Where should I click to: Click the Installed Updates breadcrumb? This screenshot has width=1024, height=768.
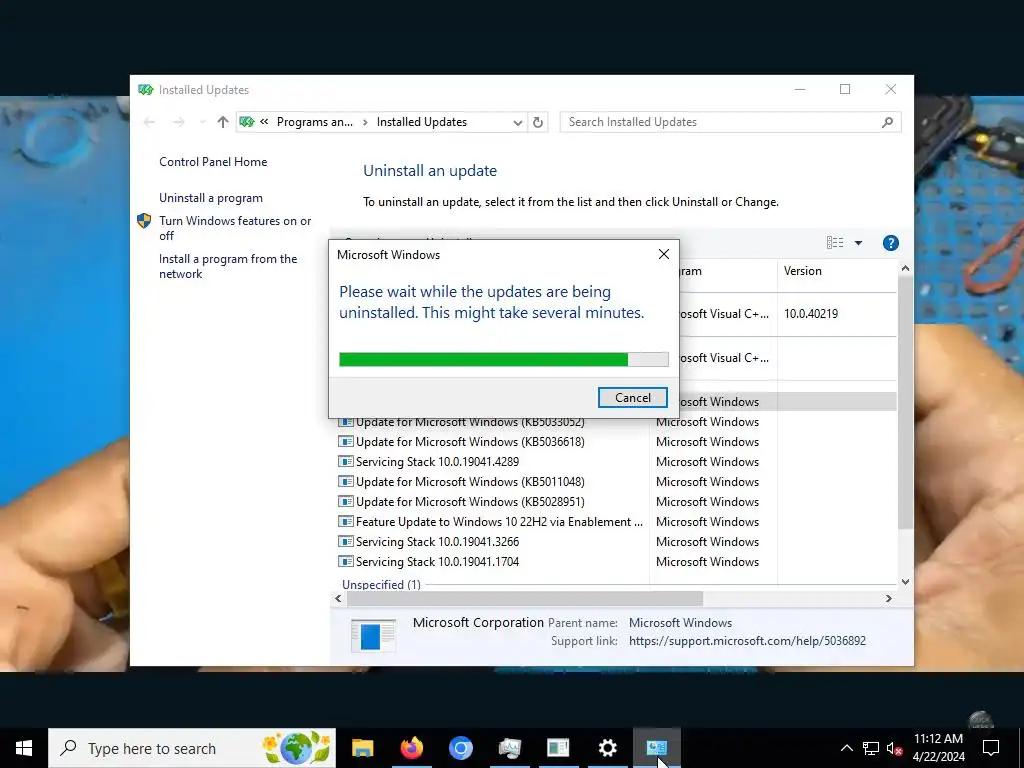[x=422, y=122]
